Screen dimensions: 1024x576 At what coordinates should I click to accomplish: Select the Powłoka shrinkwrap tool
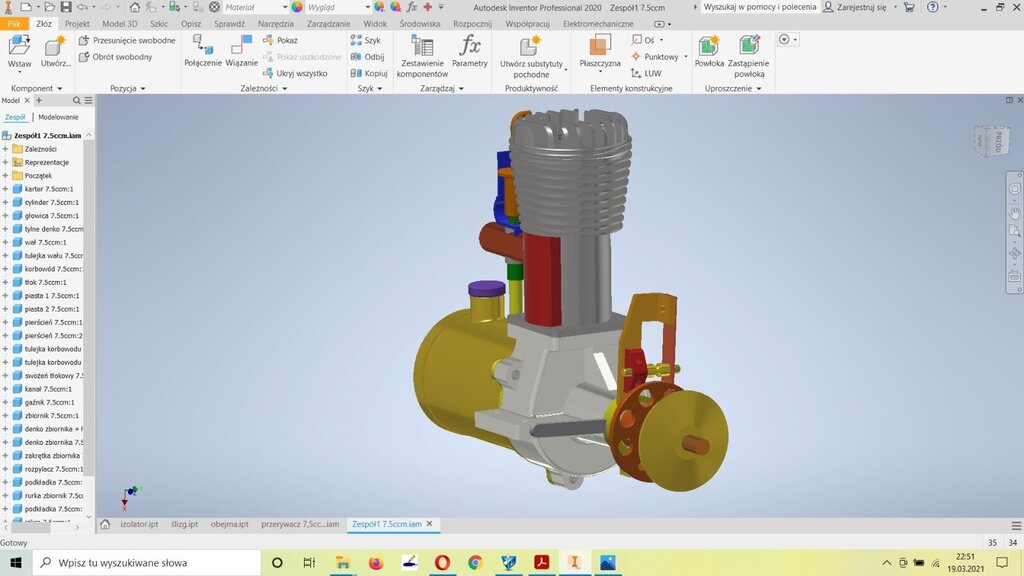tap(709, 46)
